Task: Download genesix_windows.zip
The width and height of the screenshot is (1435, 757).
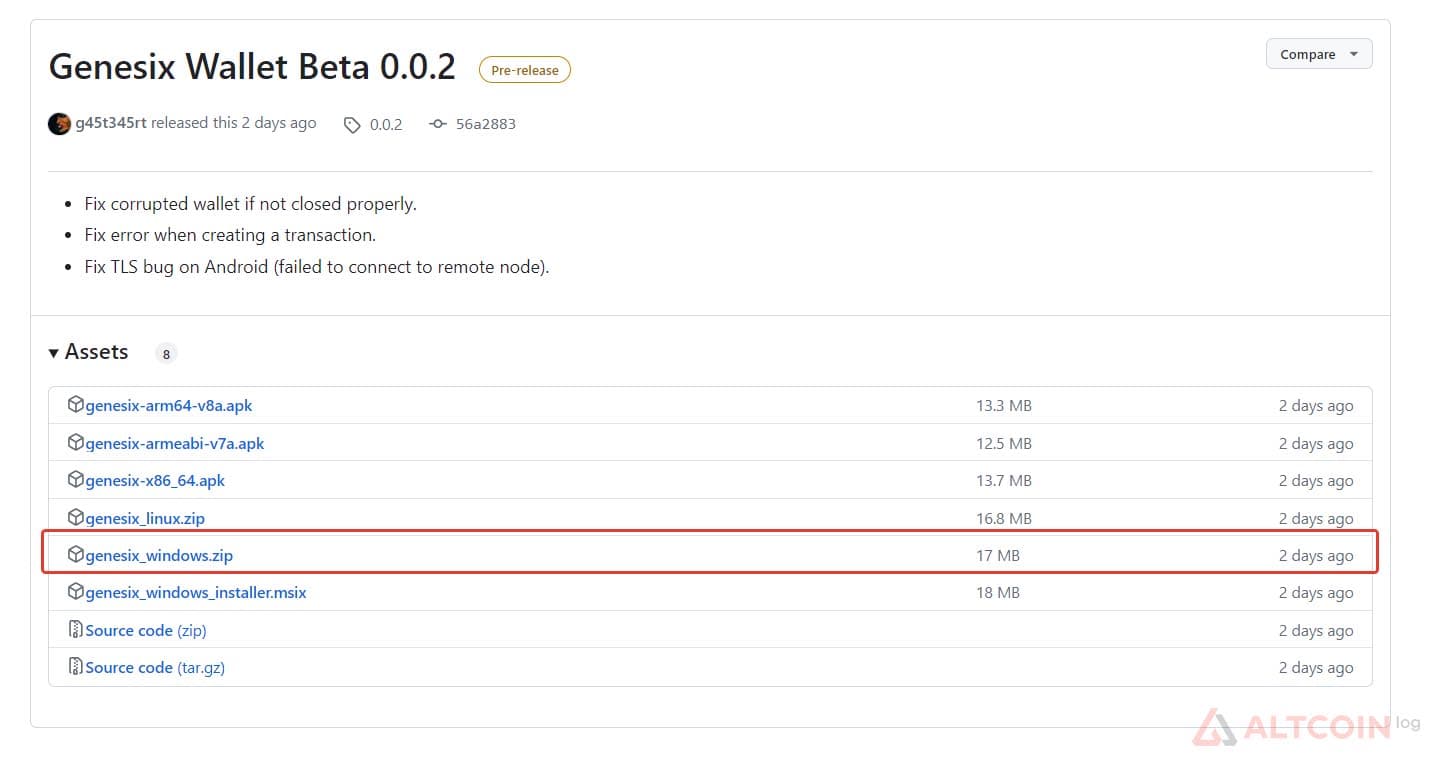Action: (x=159, y=555)
